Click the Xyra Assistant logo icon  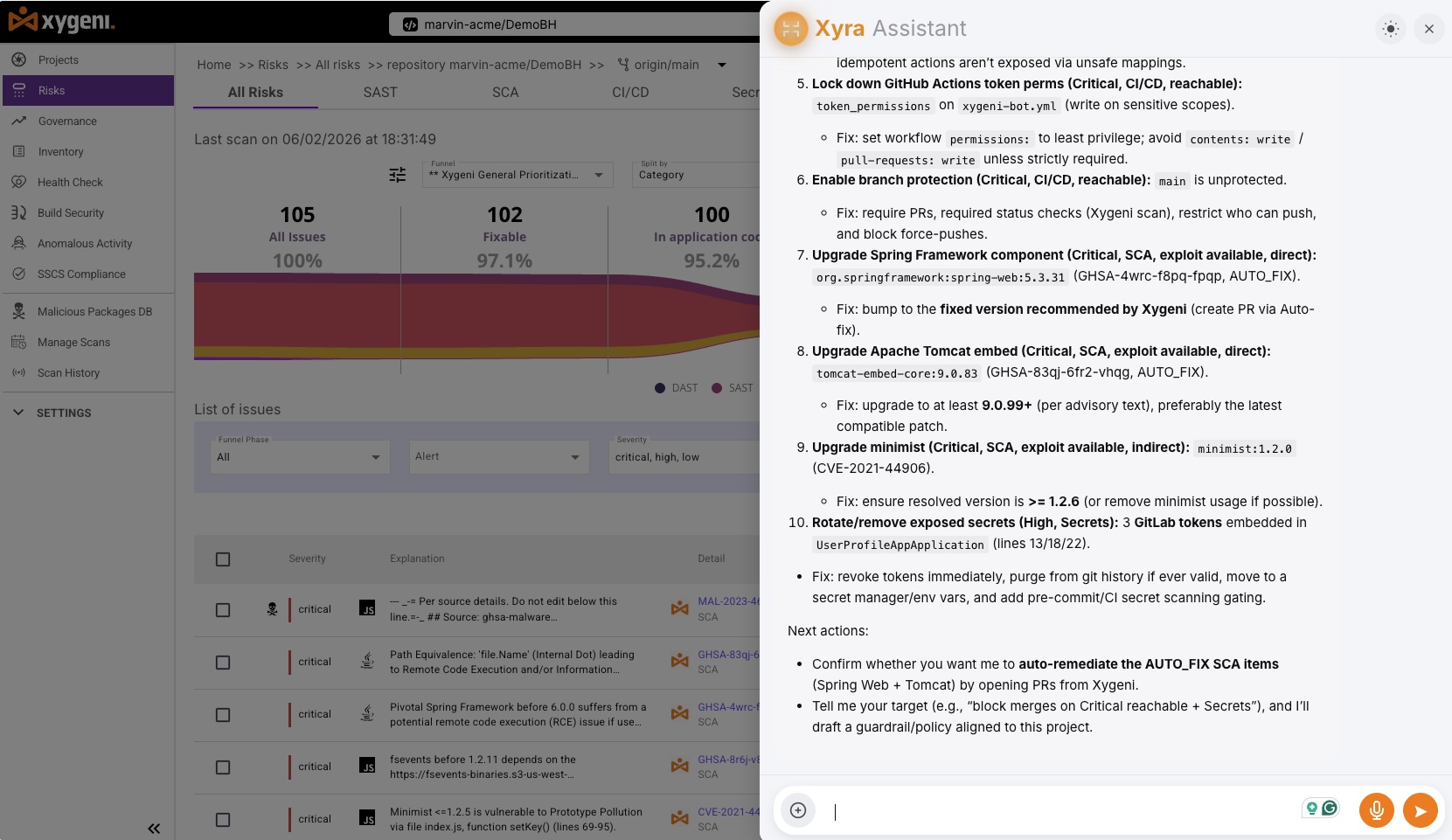[791, 29]
